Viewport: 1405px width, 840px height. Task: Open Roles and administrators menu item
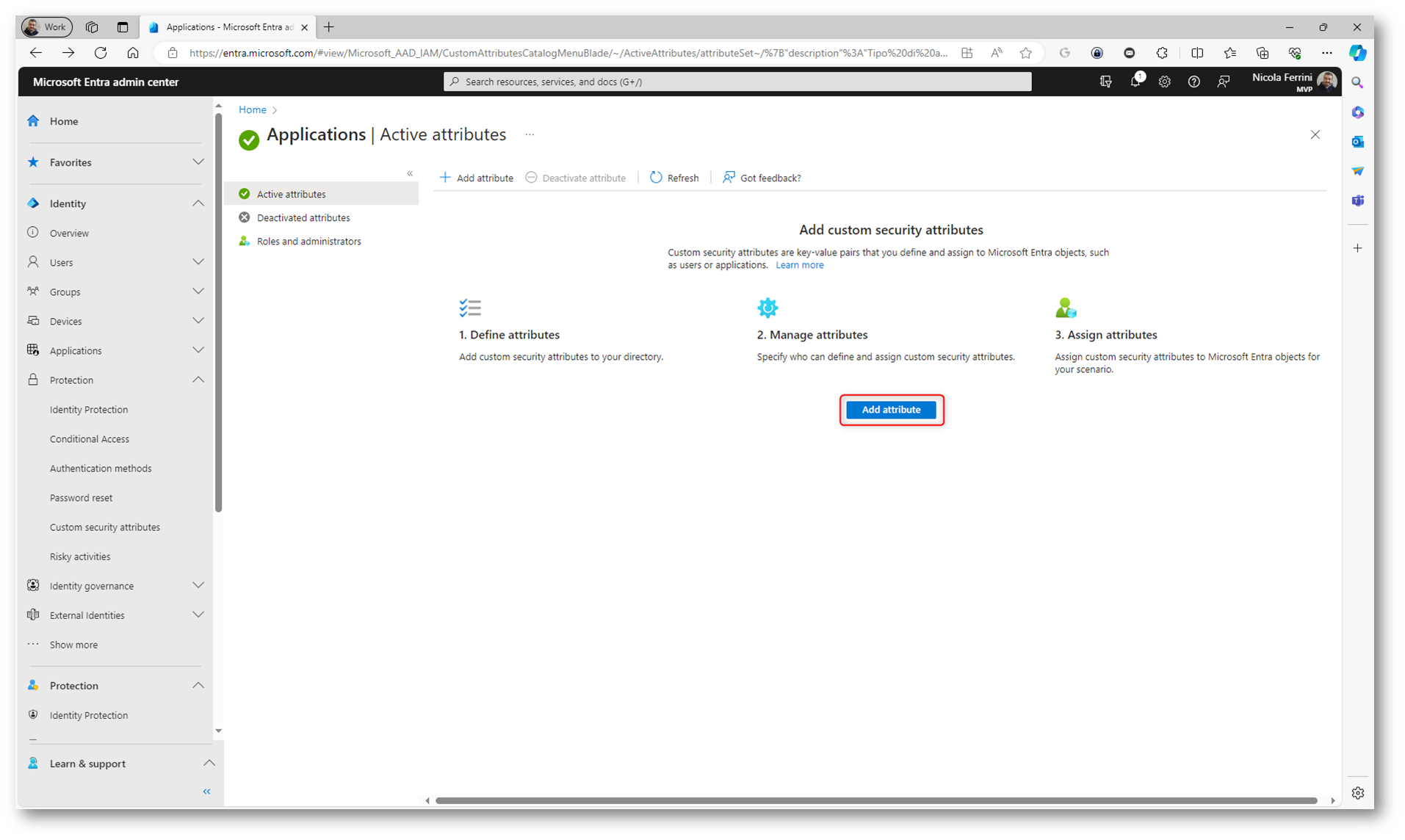tap(322, 241)
